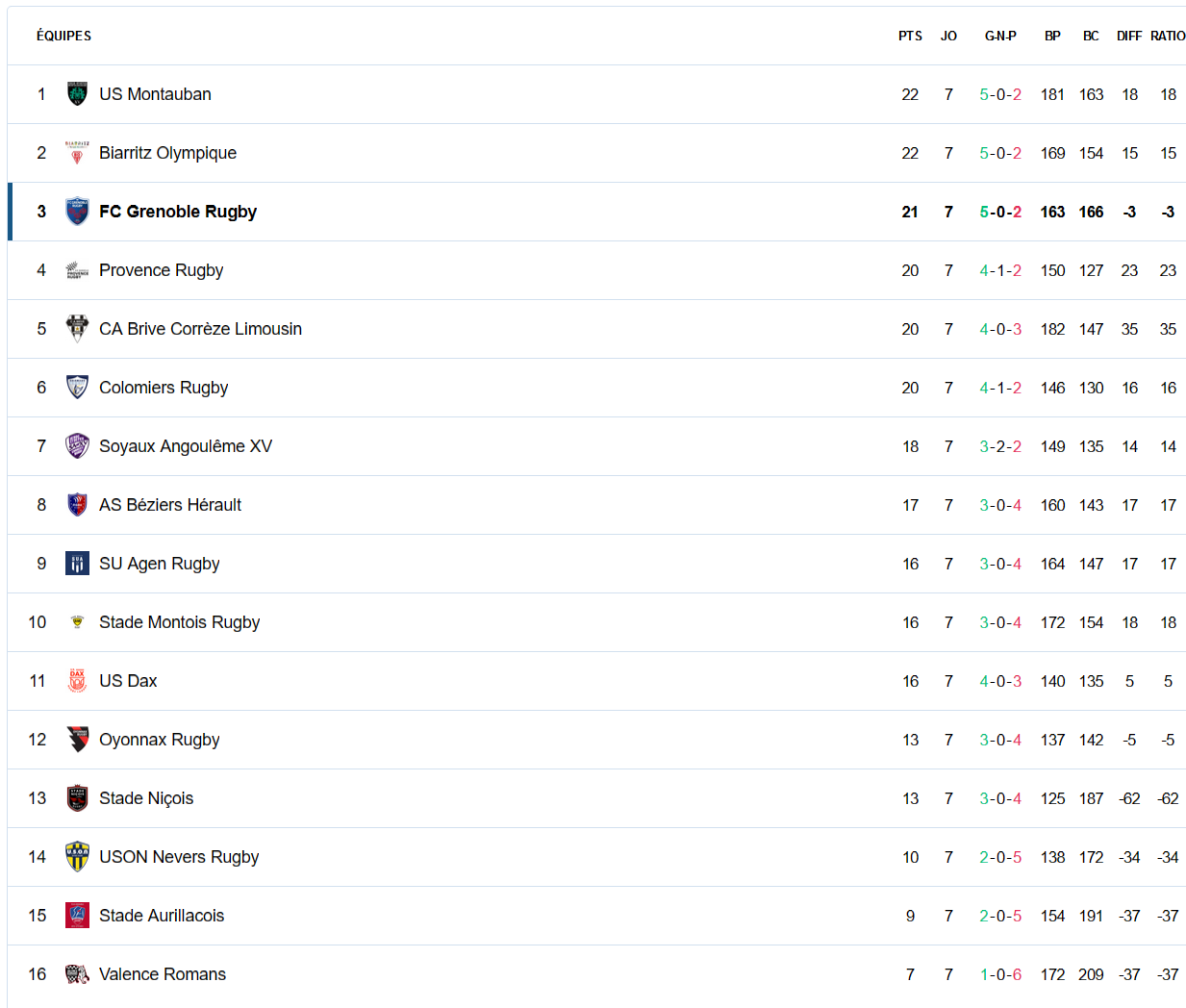Click the RATIO column header
The image size is (1186, 1008).
tap(1168, 36)
